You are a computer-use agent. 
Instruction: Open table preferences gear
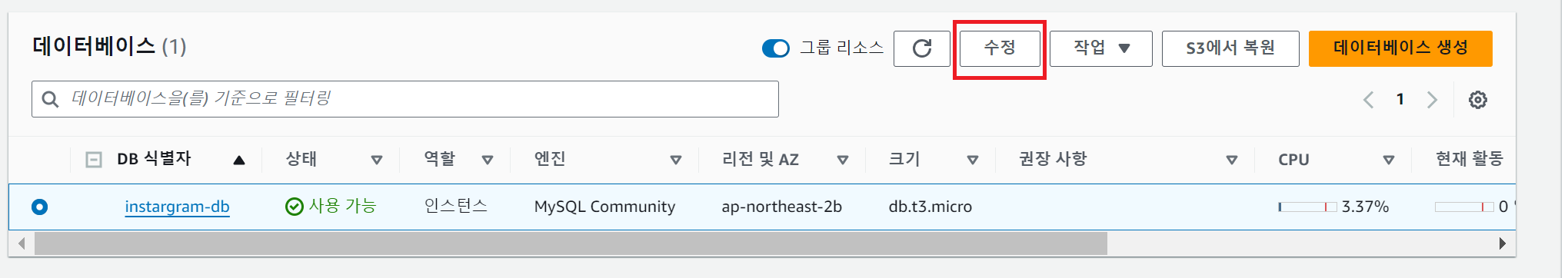(1477, 100)
